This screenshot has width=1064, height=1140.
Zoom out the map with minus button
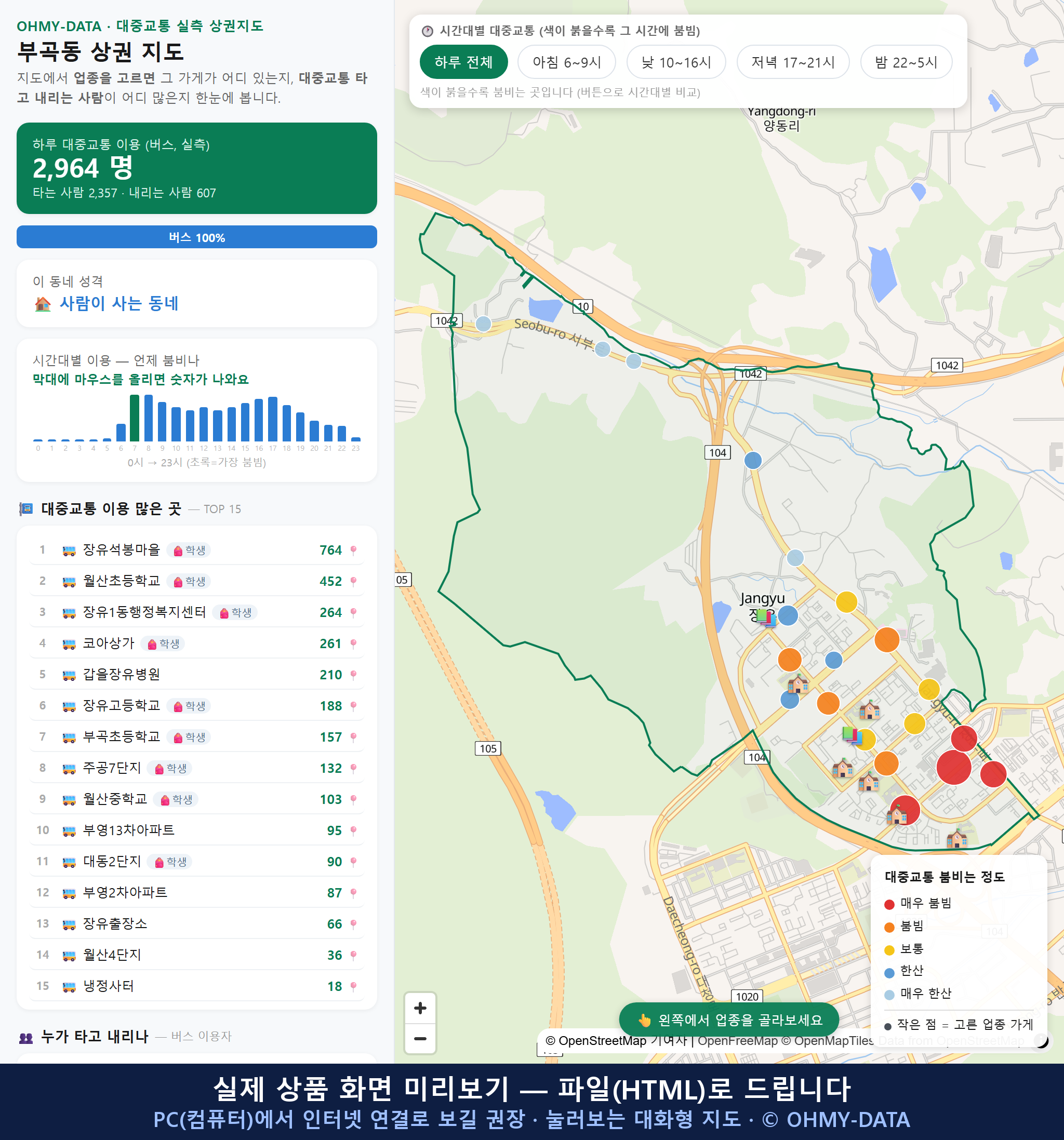420,1039
